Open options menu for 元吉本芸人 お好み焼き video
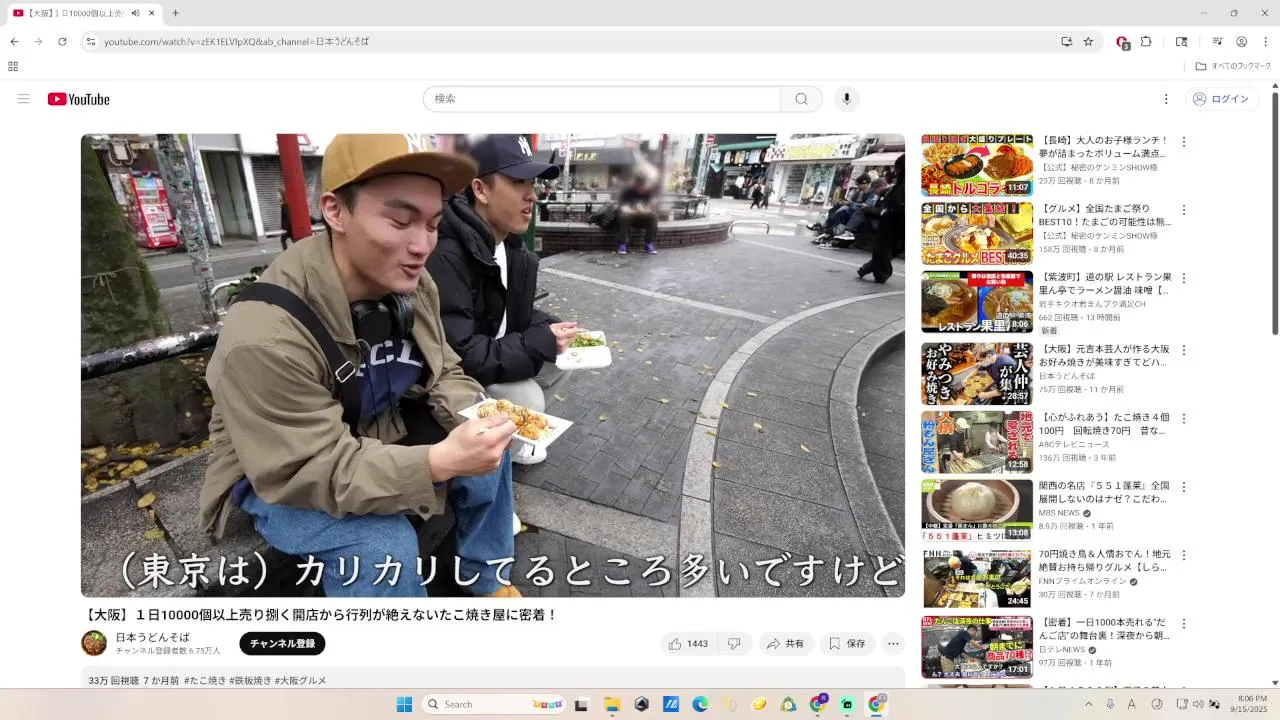The image size is (1280, 720). (1184, 350)
